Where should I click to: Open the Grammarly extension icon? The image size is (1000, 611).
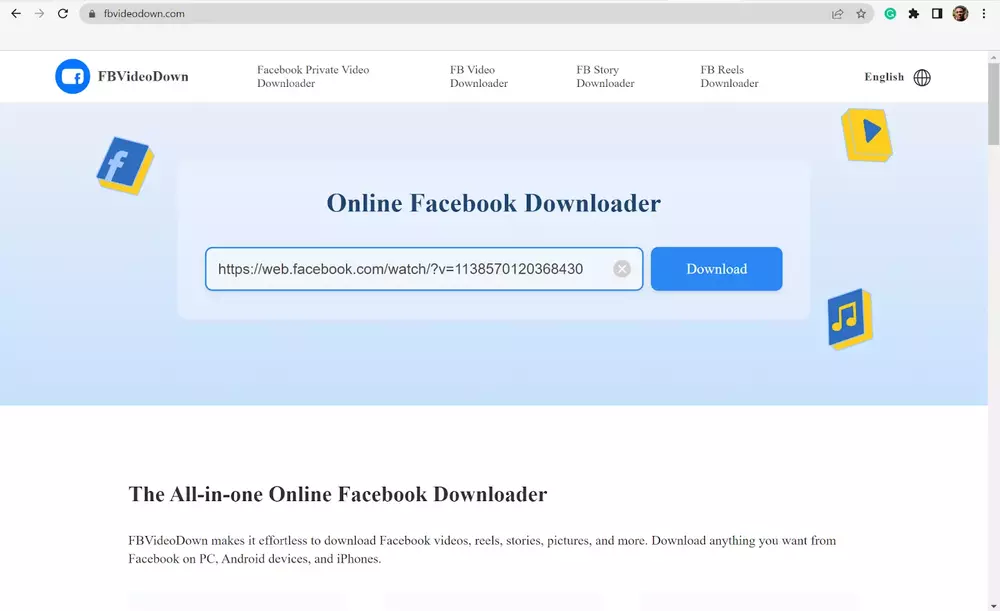(x=890, y=13)
